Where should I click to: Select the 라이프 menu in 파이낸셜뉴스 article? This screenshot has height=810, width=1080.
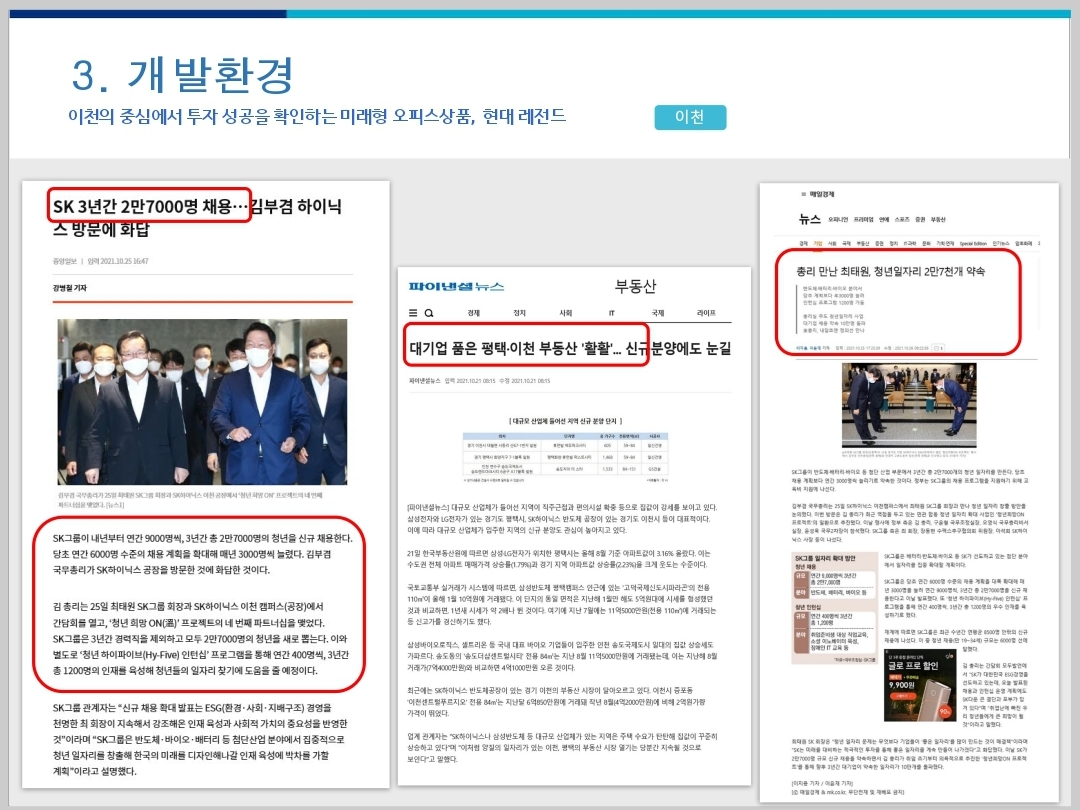[x=706, y=313]
